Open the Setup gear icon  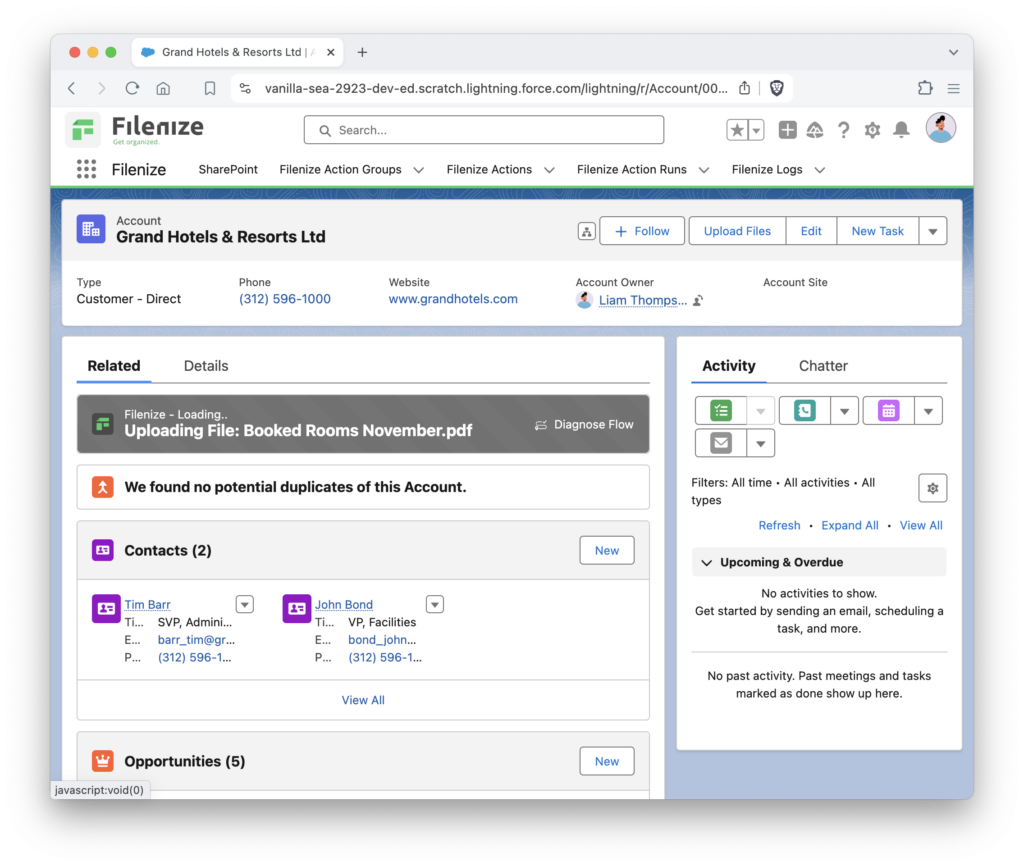click(872, 130)
